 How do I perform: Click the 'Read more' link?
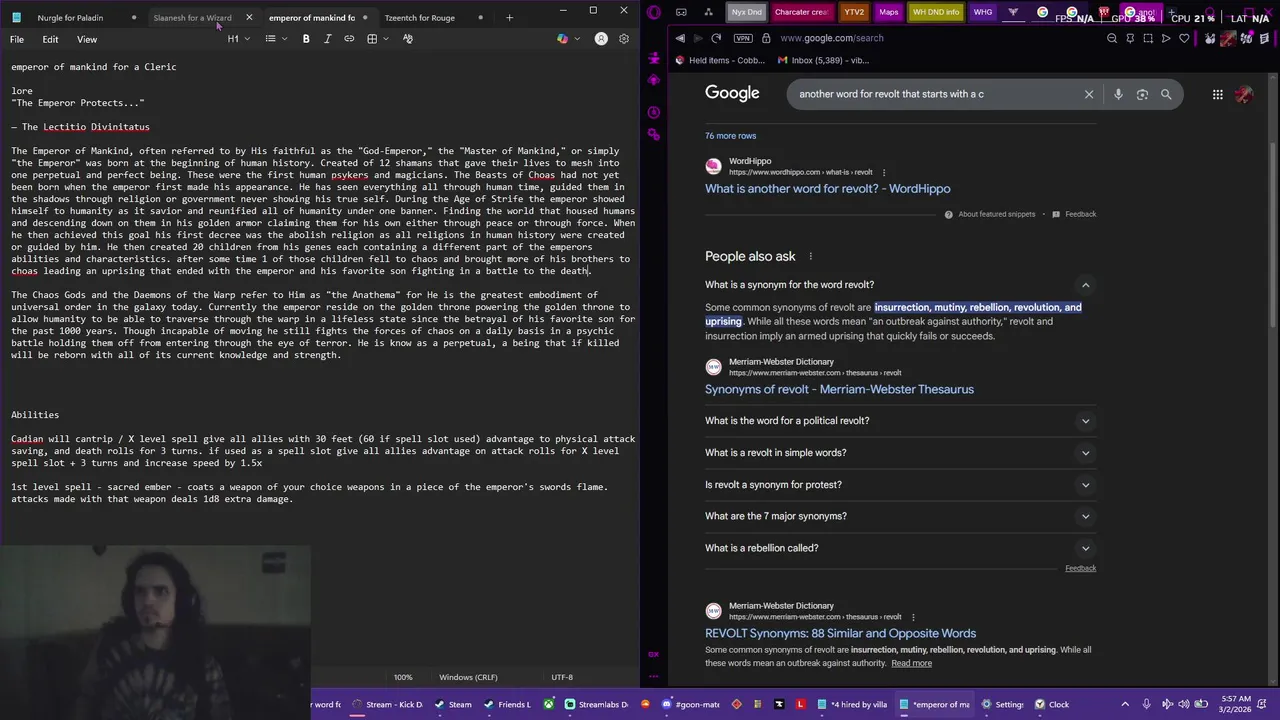coord(911,663)
